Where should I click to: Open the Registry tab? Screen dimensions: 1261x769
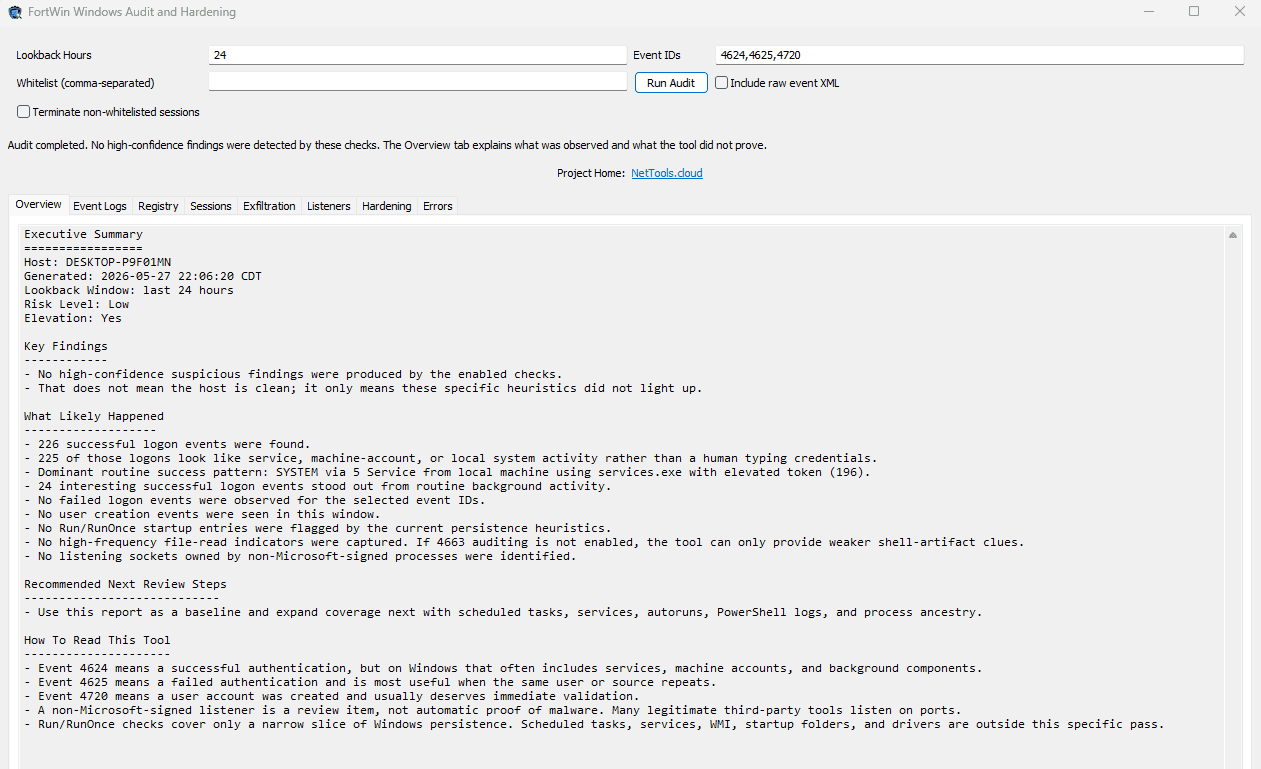(x=158, y=206)
